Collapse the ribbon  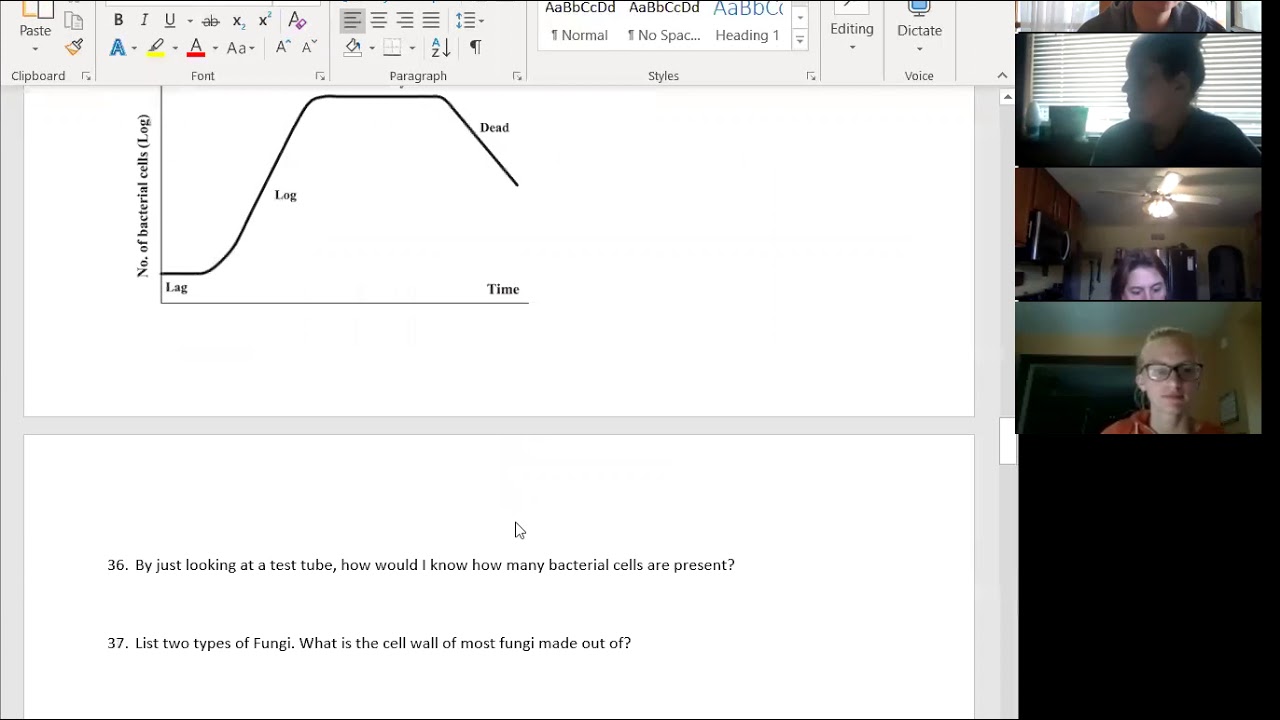(x=1002, y=76)
